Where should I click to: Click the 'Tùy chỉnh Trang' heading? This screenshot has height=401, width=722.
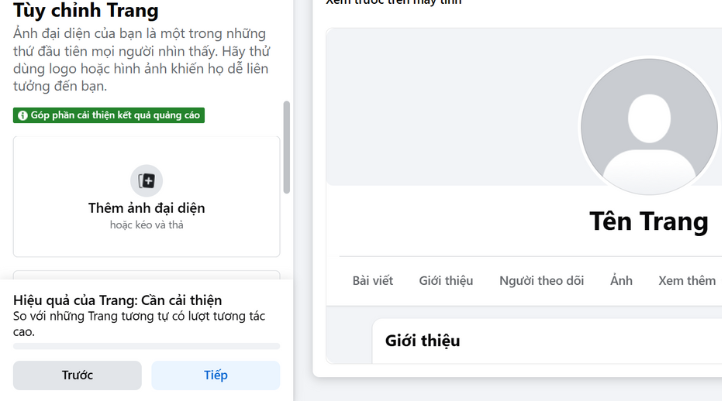(x=86, y=12)
